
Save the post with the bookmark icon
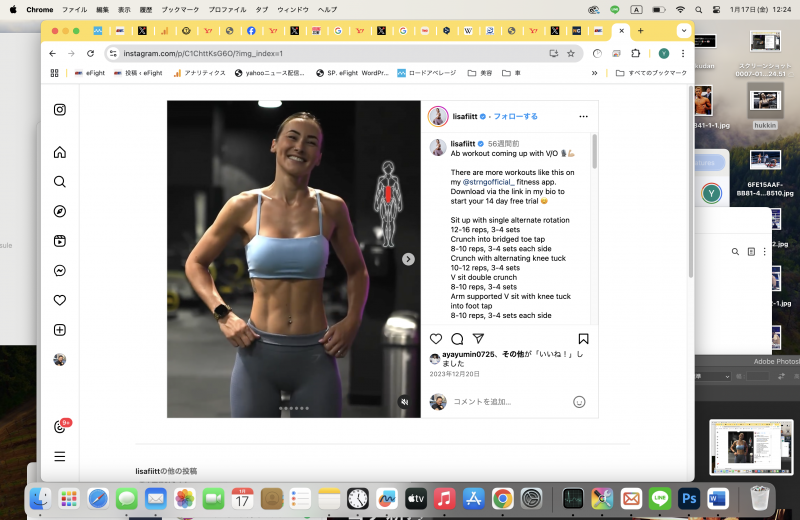(x=583, y=339)
